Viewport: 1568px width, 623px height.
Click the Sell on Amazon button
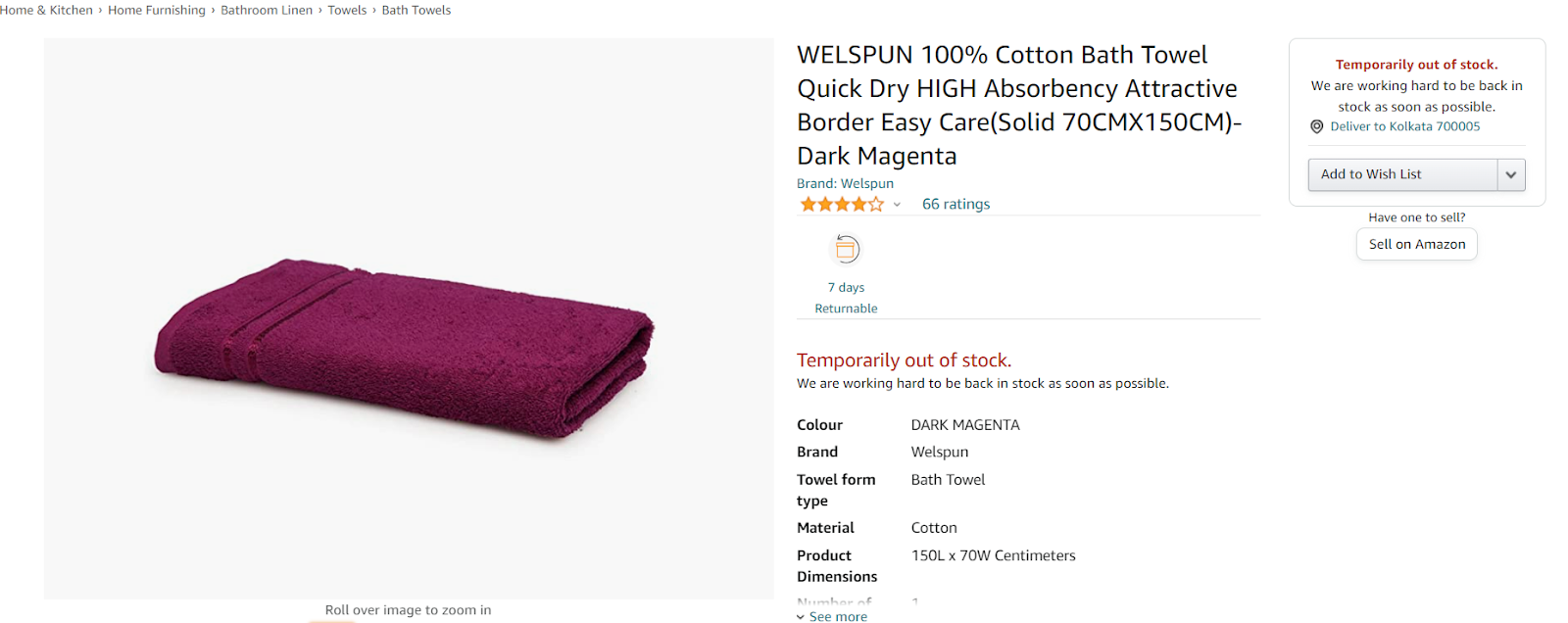coord(1417,244)
